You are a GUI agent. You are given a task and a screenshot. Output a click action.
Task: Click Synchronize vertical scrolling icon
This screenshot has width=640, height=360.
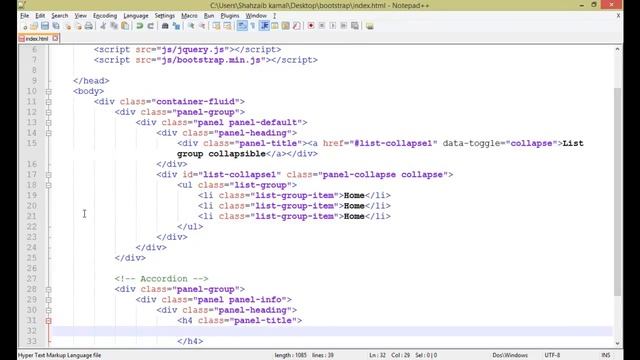(216, 26)
